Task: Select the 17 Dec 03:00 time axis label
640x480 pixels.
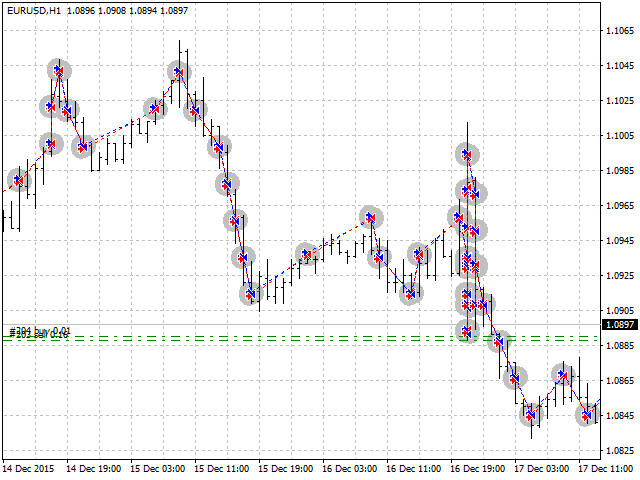Action: 541,469
